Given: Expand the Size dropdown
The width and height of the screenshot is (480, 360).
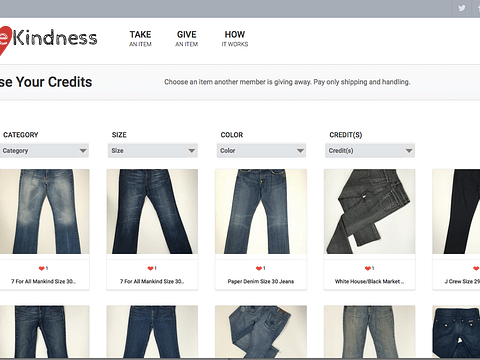Looking at the screenshot, I should pyautogui.click(x=153, y=151).
